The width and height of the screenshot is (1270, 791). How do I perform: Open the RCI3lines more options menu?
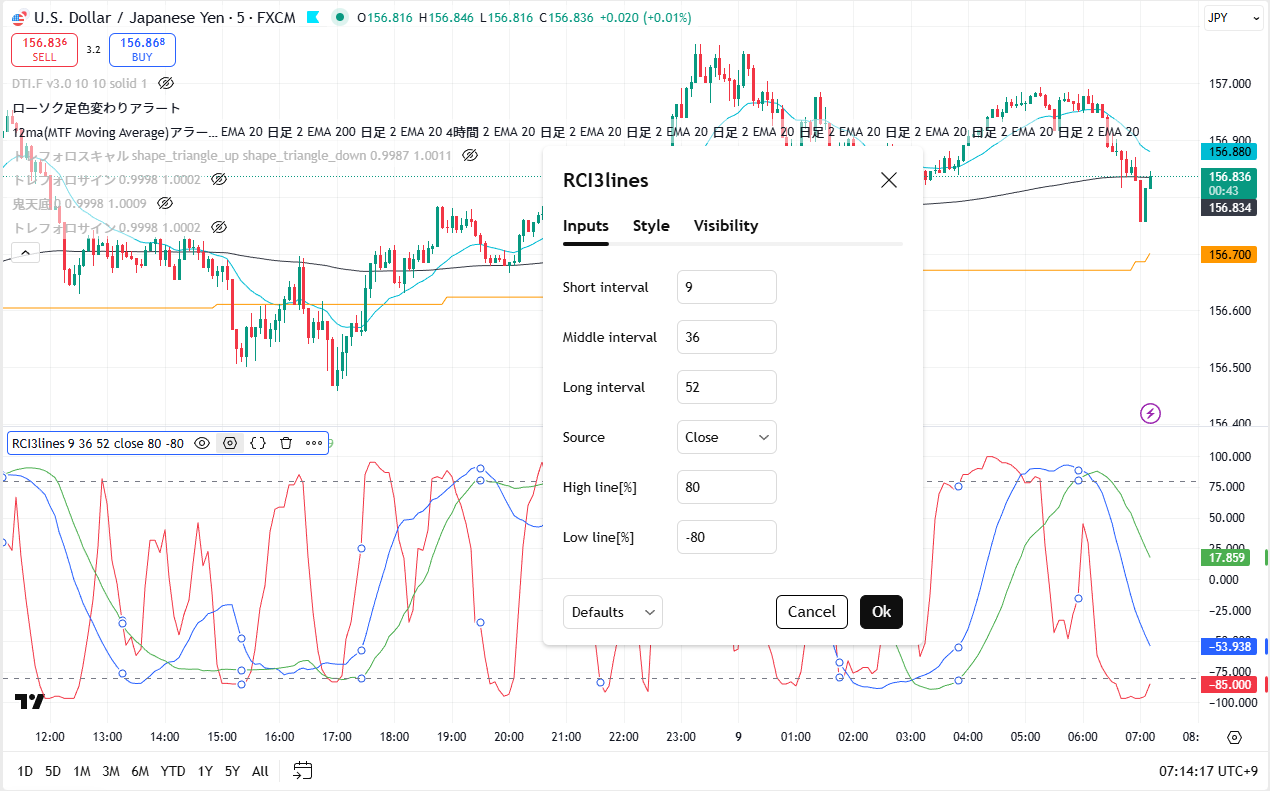(x=314, y=443)
